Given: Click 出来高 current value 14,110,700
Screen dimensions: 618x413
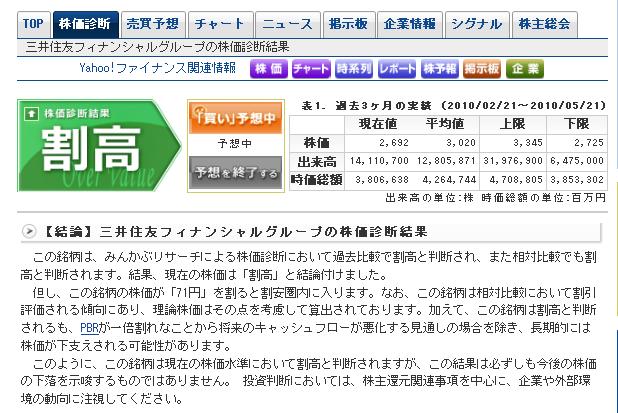Looking at the screenshot, I should coord(379,161).
